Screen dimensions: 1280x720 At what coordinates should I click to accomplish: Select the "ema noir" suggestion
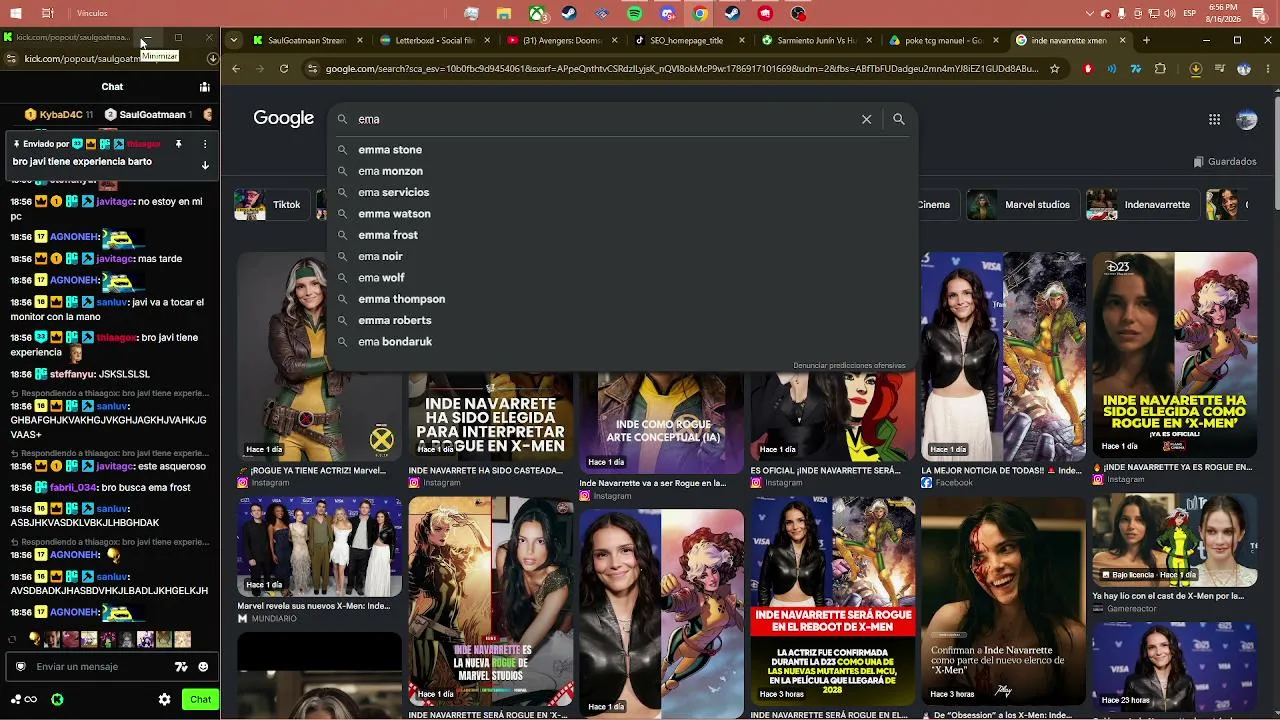(x=622, y=256)
